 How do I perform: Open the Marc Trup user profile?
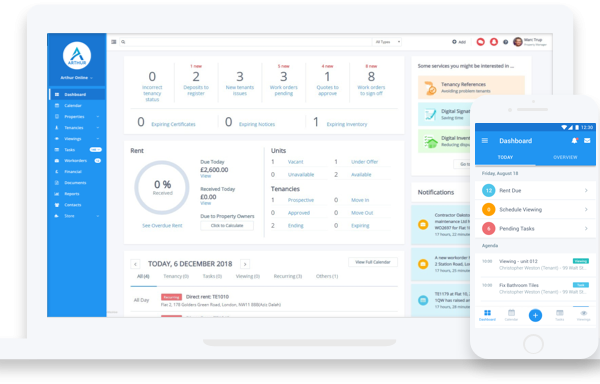(530, 42)
